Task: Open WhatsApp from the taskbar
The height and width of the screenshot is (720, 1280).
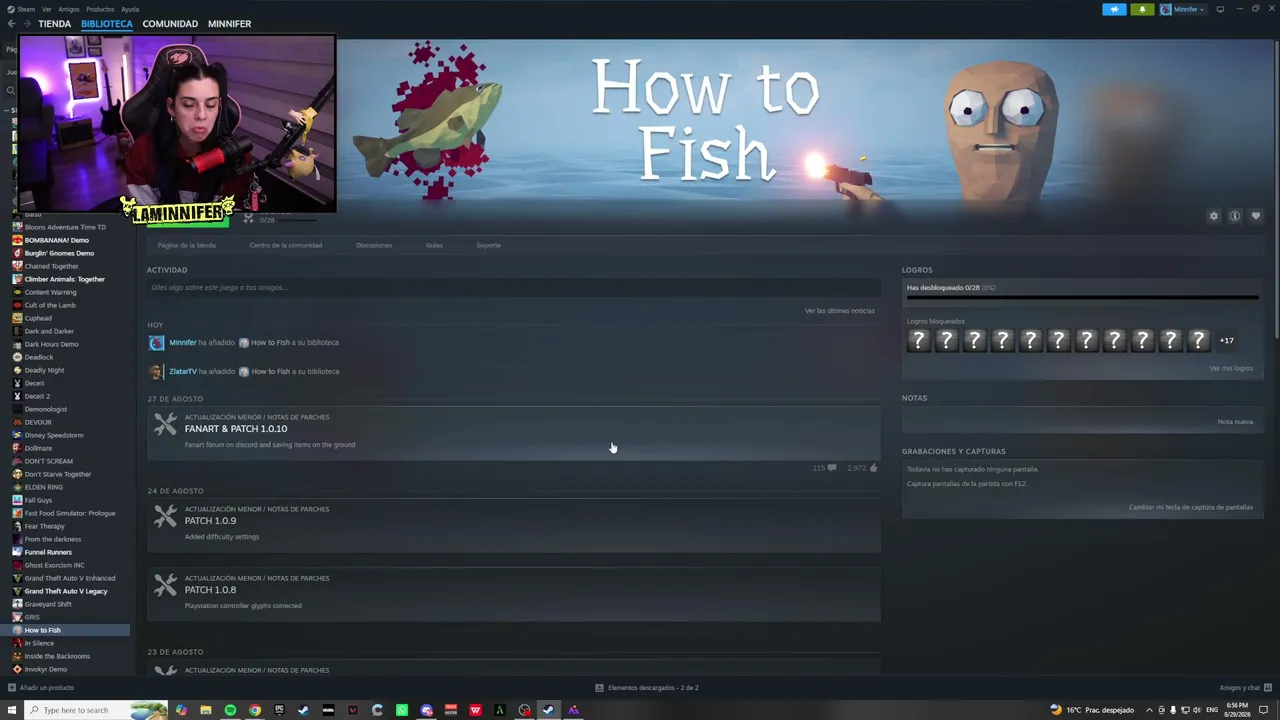Action: (402, 710)
